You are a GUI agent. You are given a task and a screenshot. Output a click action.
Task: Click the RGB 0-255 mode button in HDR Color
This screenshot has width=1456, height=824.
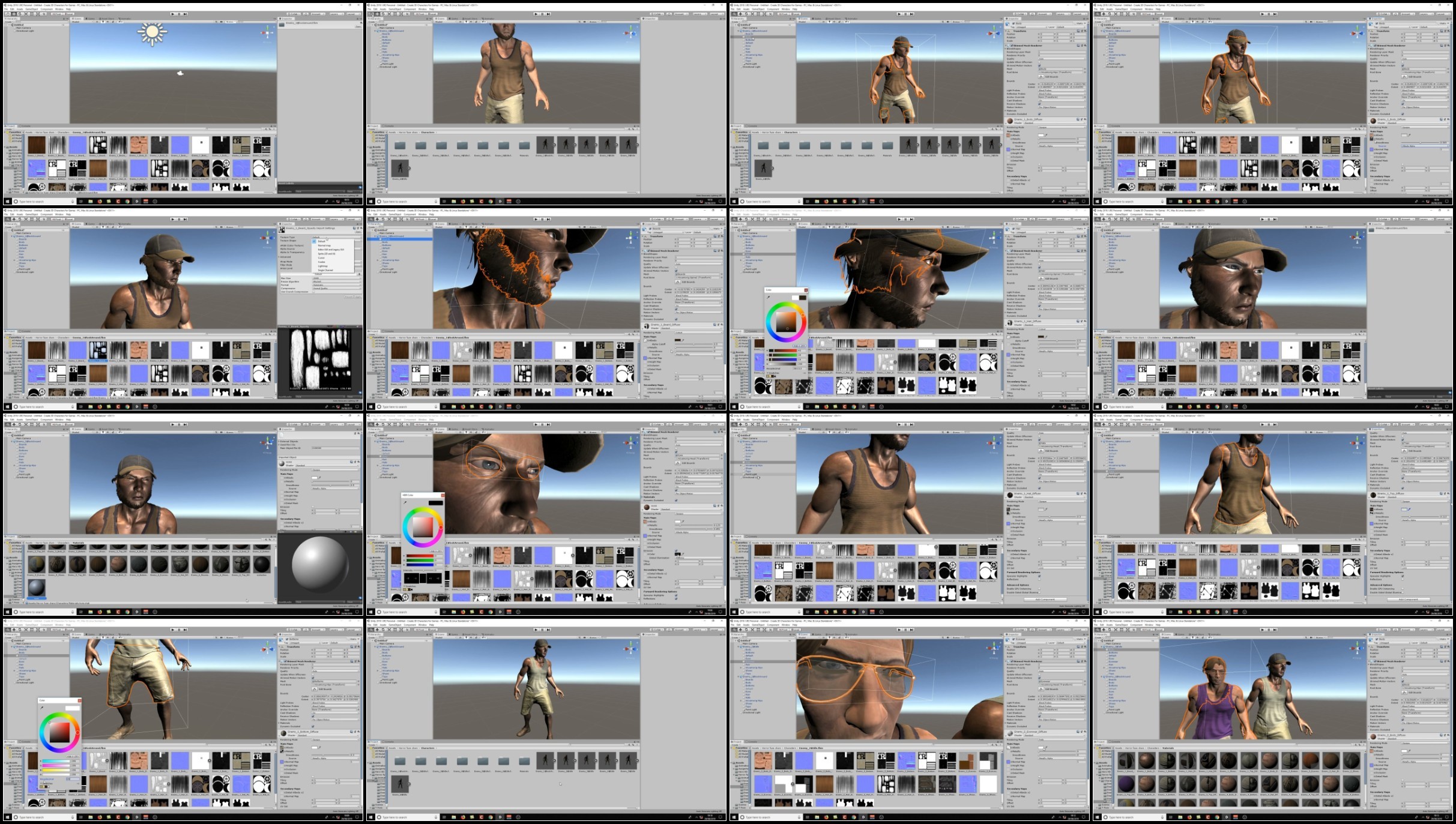coord(436,550)
